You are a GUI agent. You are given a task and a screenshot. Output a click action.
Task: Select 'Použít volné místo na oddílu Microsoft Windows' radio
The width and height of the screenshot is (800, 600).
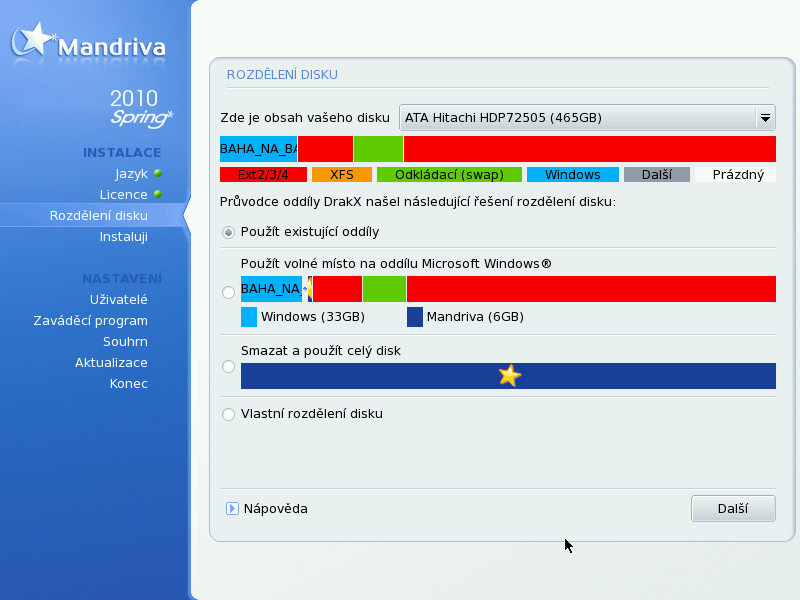(228, 292)
